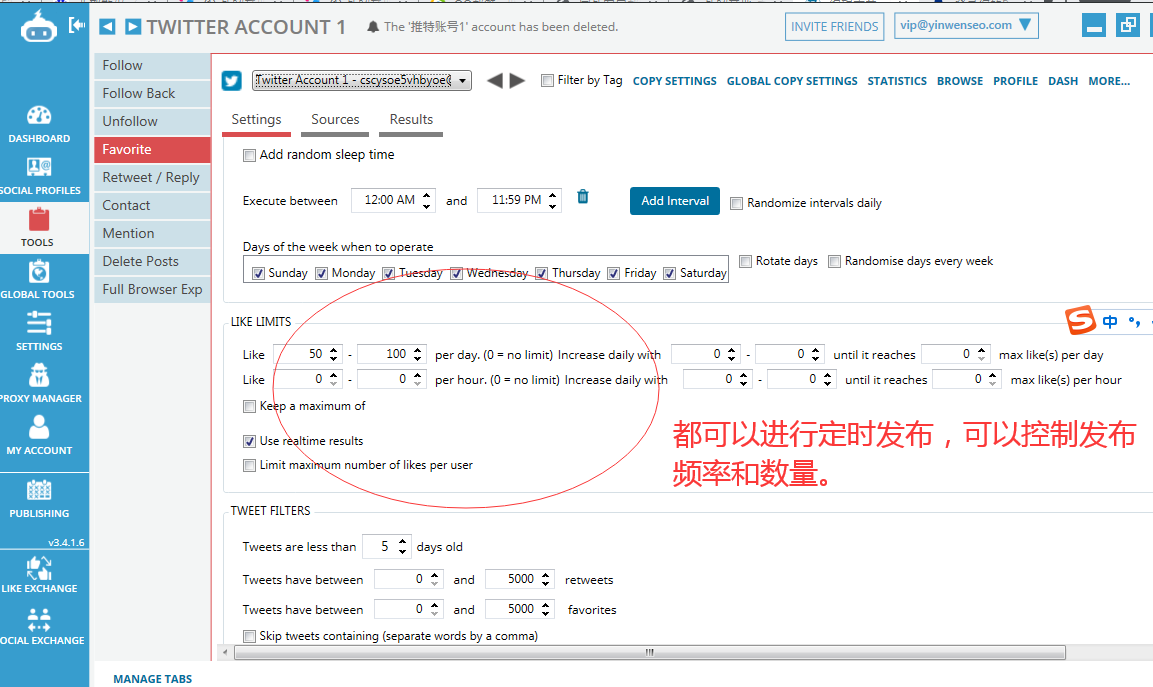Enable Add random sleep time
This screenshot has height=687, width=1153.
click(x=249, y=155)
